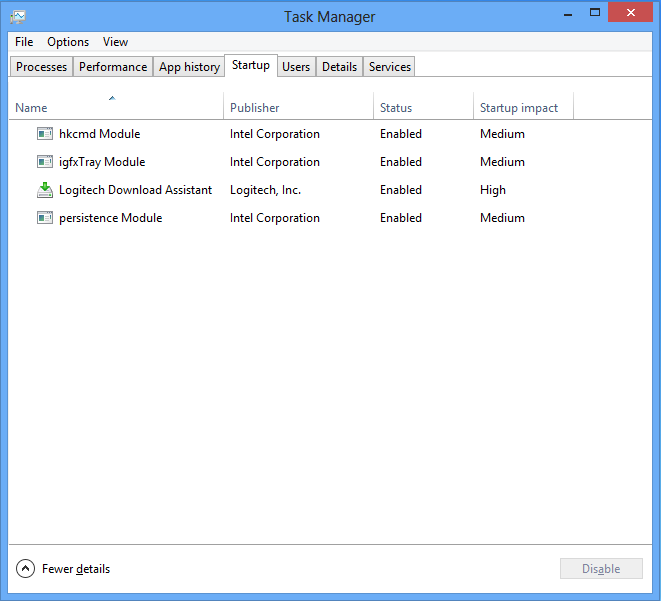Select the Logitech Download Assistant entry

click(135, 190)
